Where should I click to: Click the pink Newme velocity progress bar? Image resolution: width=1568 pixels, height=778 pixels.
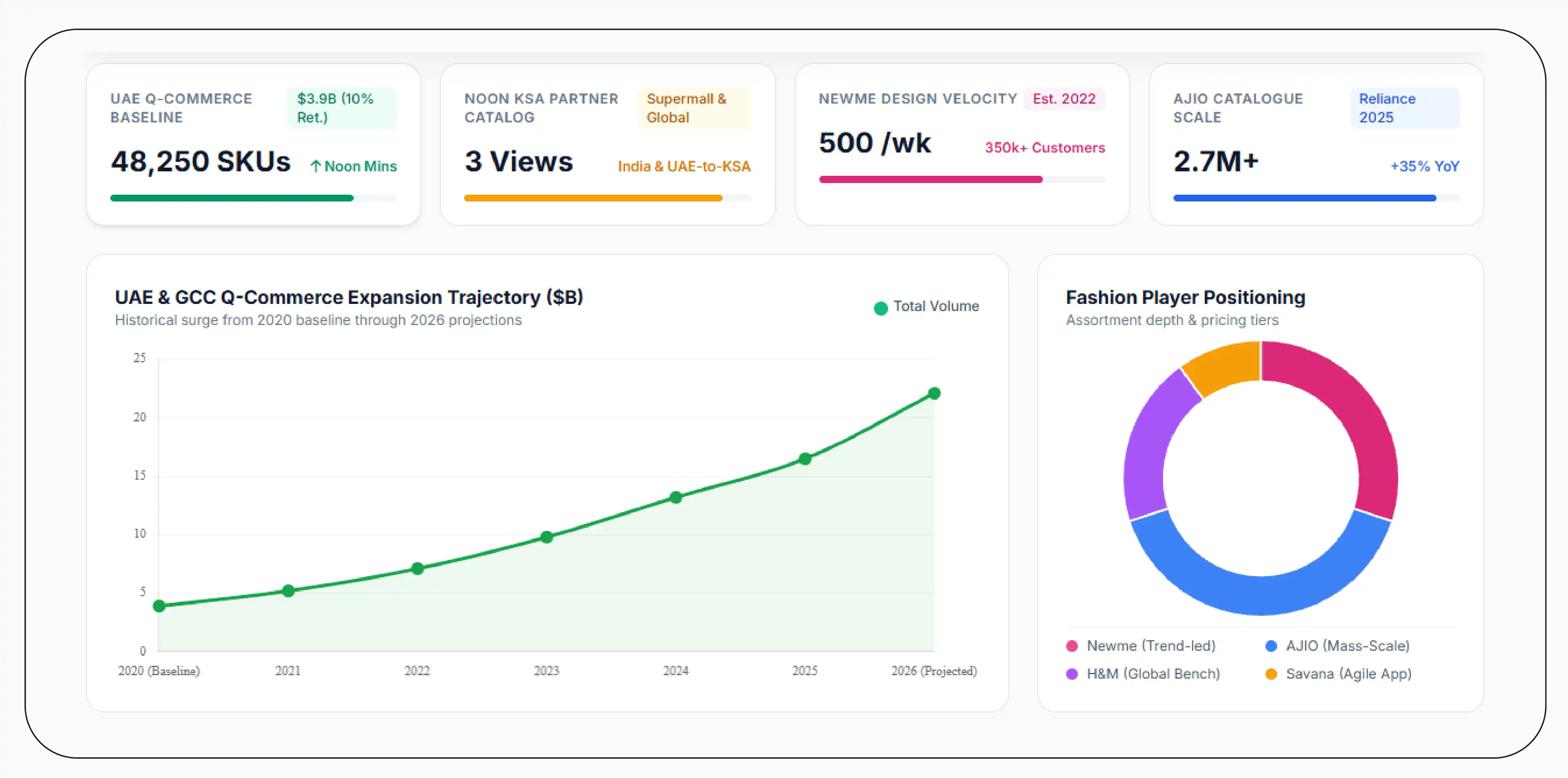[x=962, y=180]
